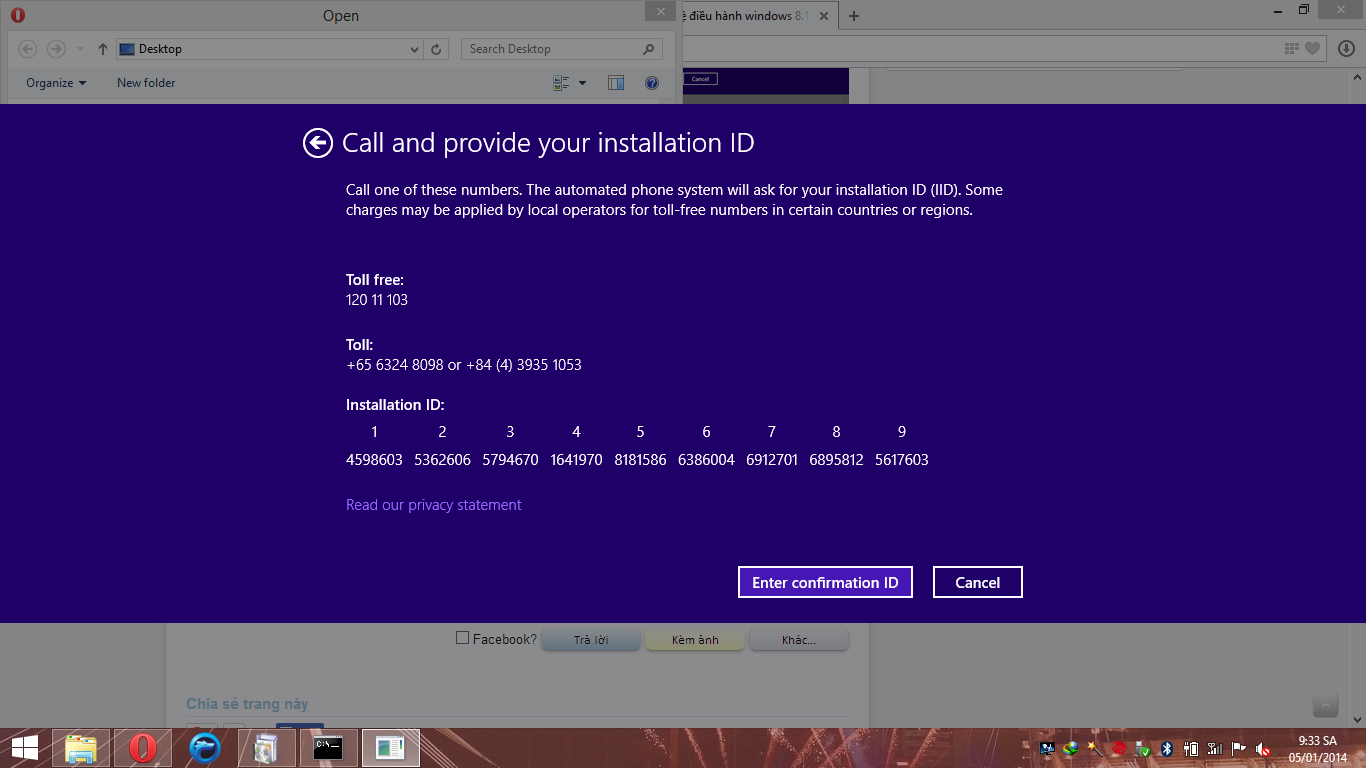Cancel the activation dialog
Viewport: 1366px width, 768px height.
[977, 582]
